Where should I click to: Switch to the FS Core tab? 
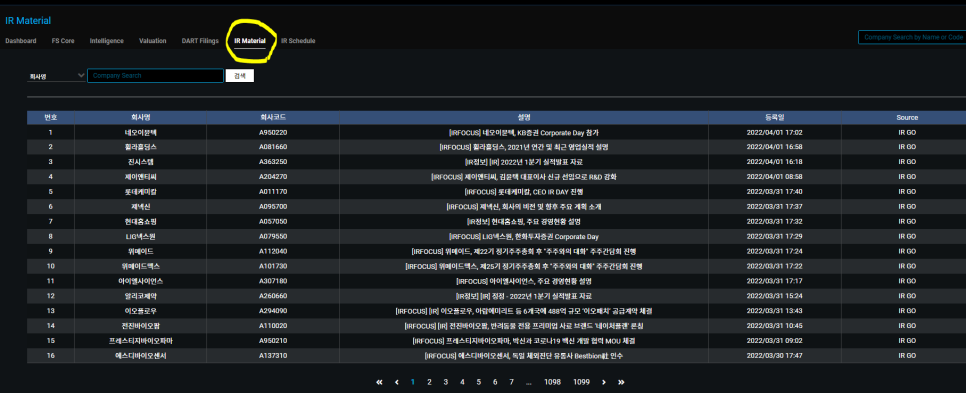[63, 41]
